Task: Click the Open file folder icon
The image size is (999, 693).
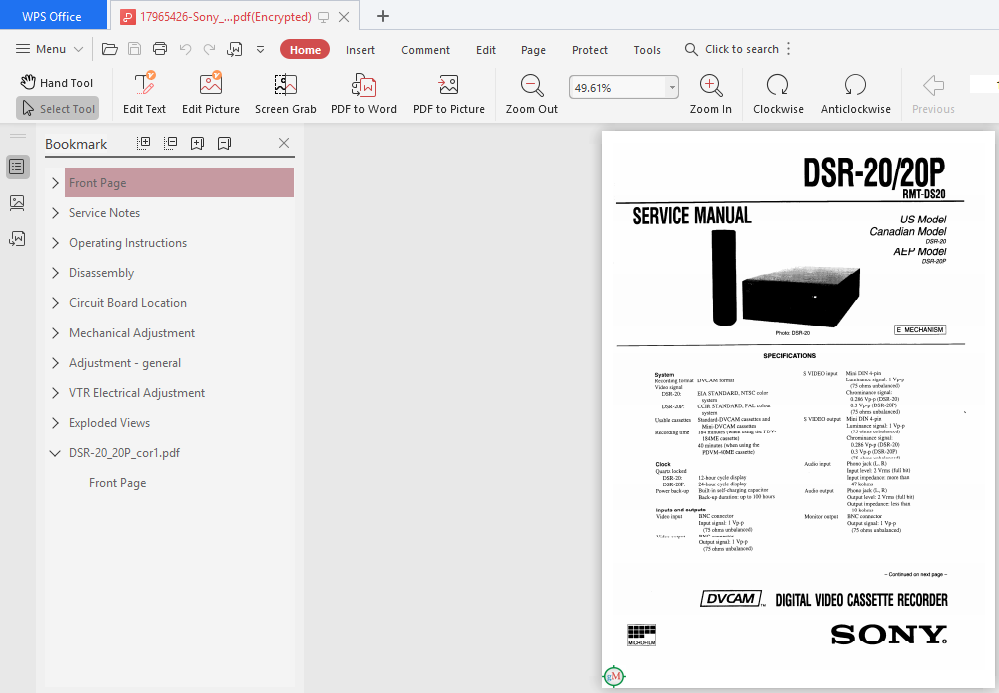Action: [110, 49]
